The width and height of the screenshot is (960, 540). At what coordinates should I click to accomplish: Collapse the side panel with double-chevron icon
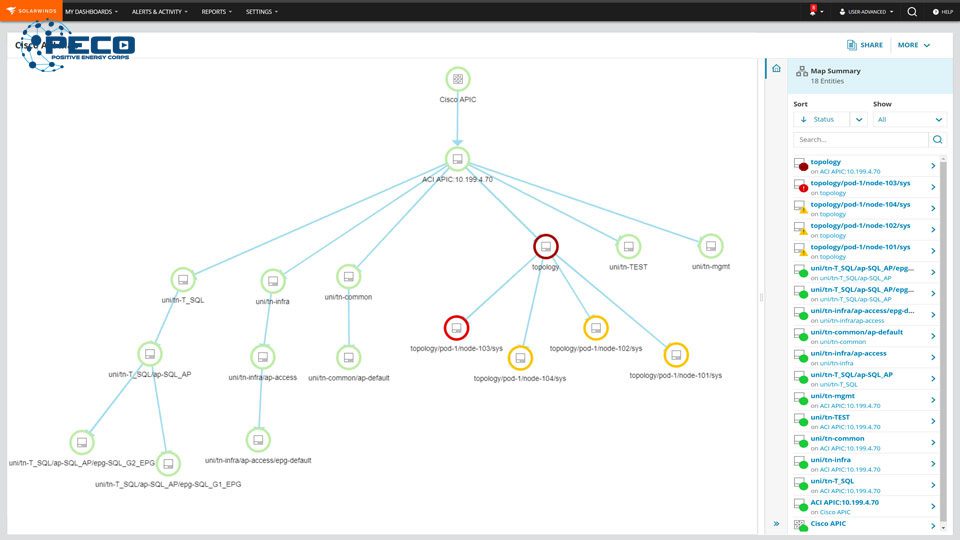(776, 523)
